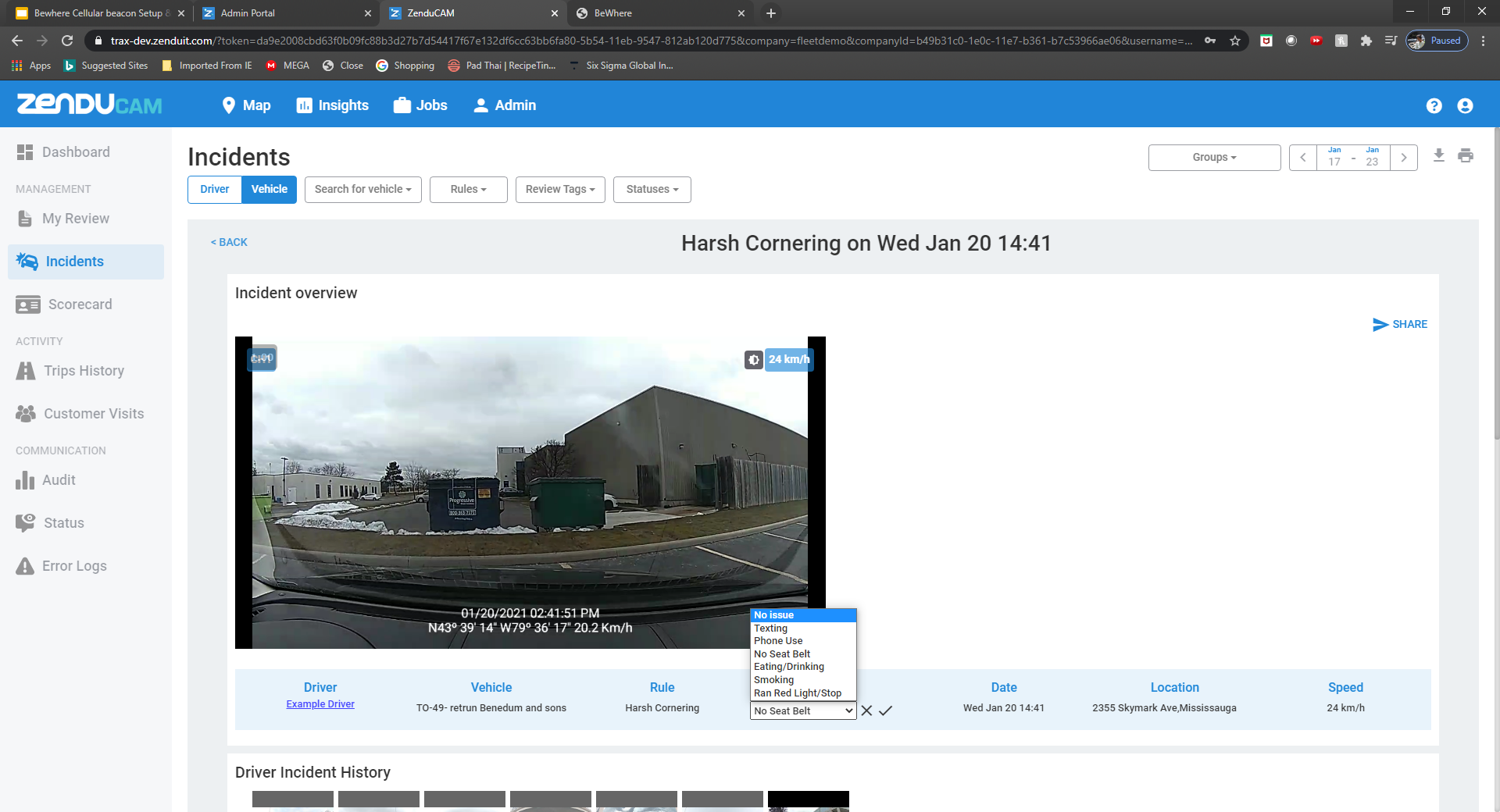Choose Eating/Drinking in the tag list
The height and width of the screenshot is (812, 1500).
click(803, 667)
